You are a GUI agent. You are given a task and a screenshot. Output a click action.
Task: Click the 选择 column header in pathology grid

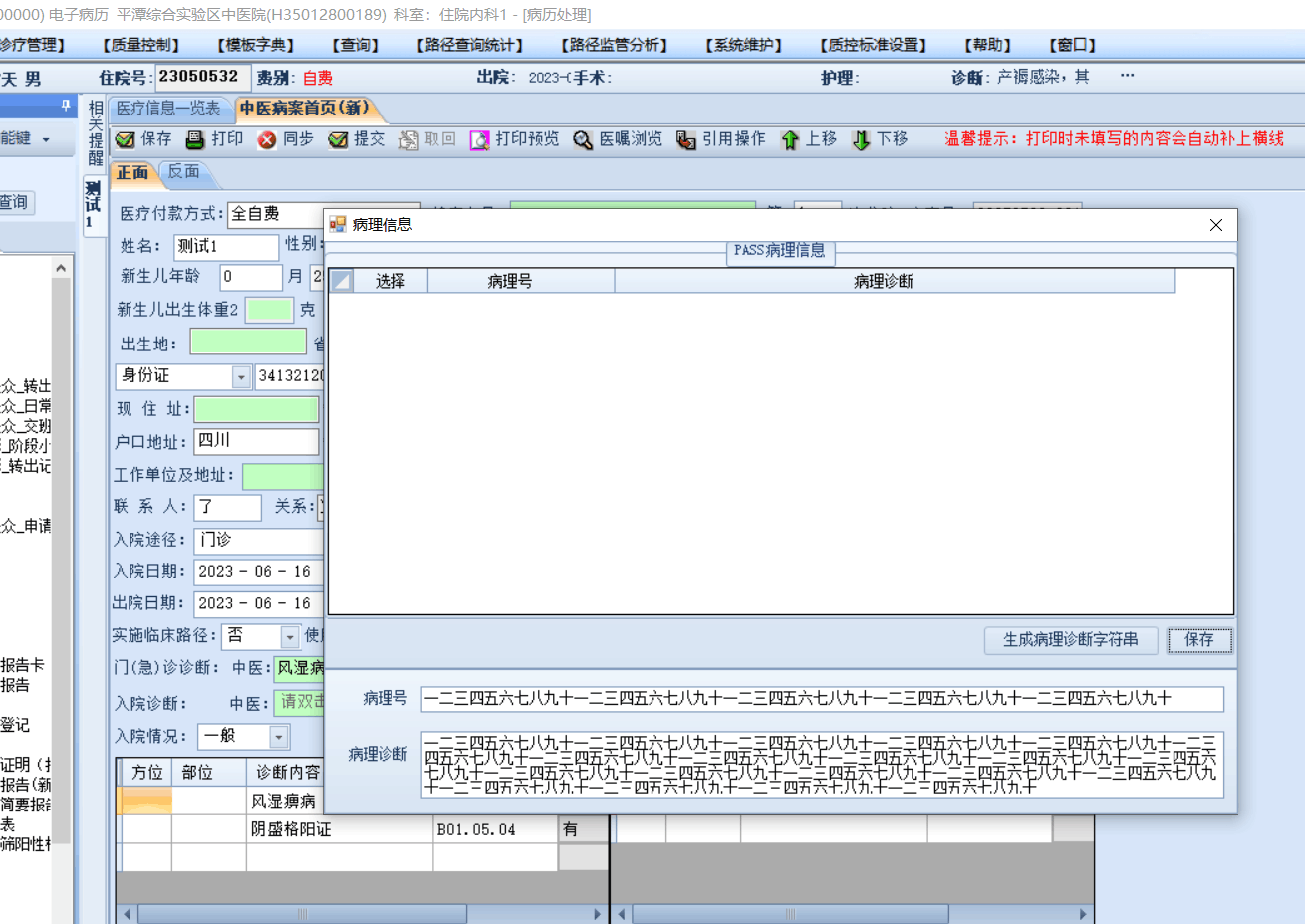pyautogui.click(x=391, y=281)
